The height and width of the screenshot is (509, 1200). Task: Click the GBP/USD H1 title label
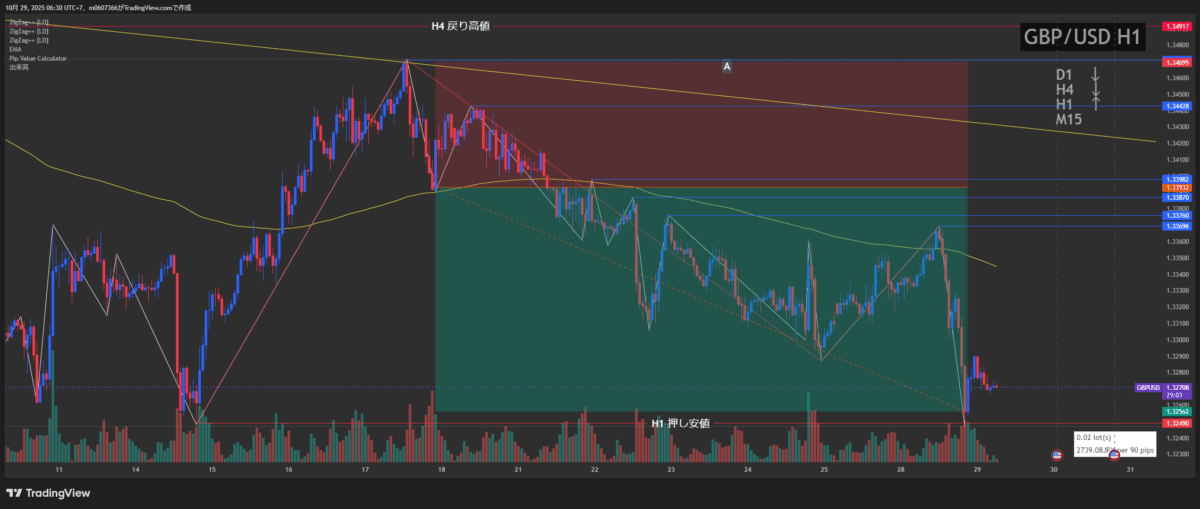tap(1083, 37)
